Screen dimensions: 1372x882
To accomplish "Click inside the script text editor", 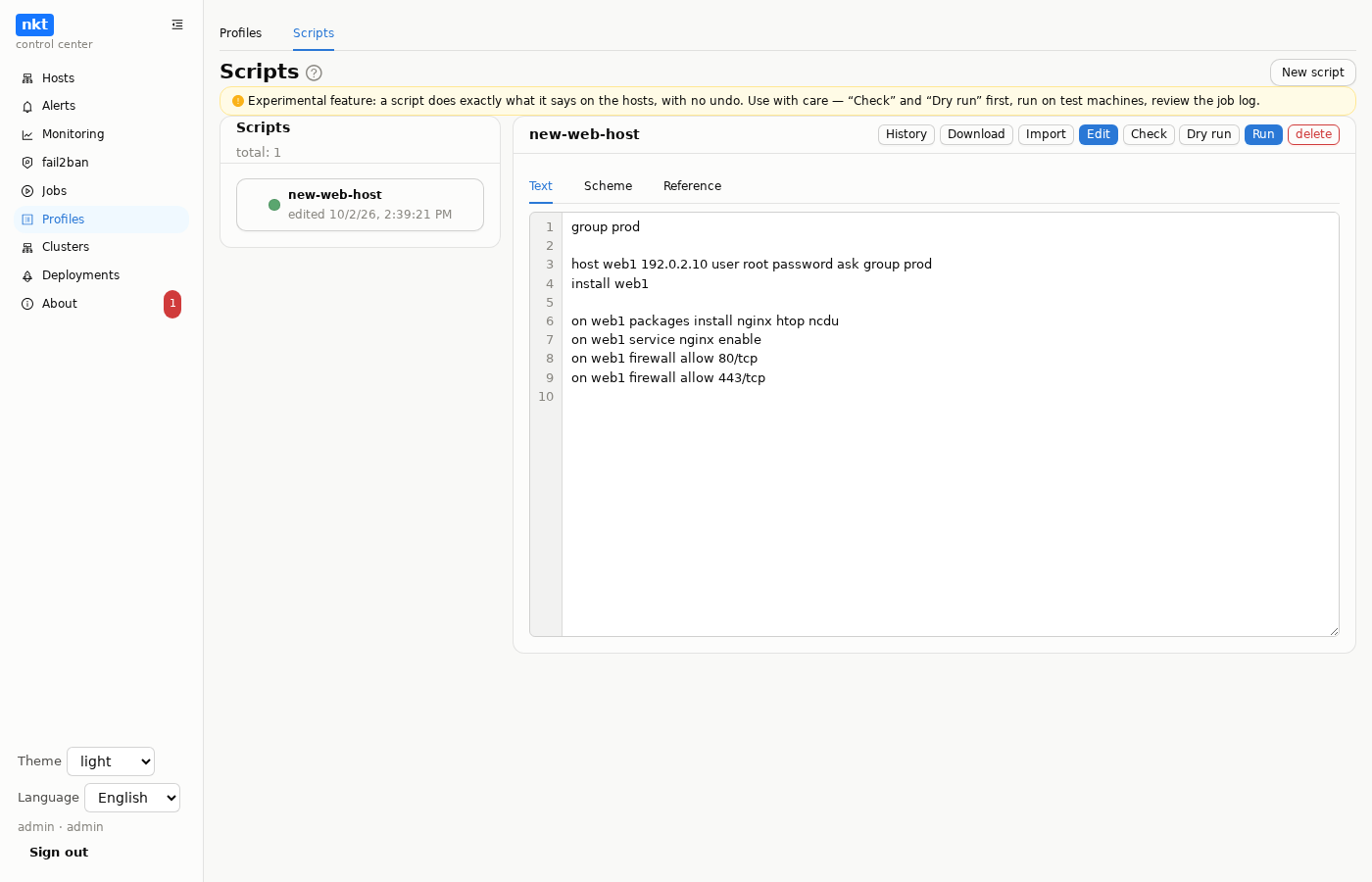I will pos(950,424).
